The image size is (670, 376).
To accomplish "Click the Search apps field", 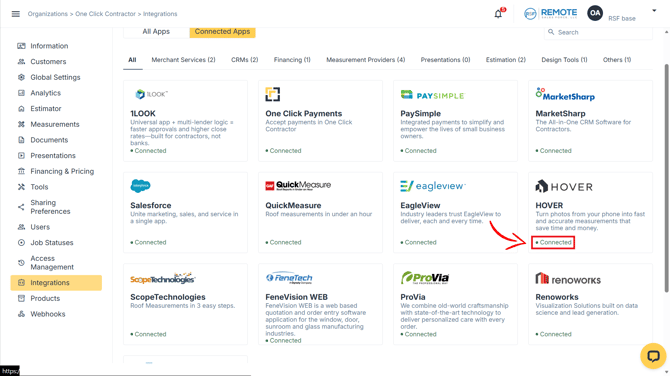I will pos(598,32).
